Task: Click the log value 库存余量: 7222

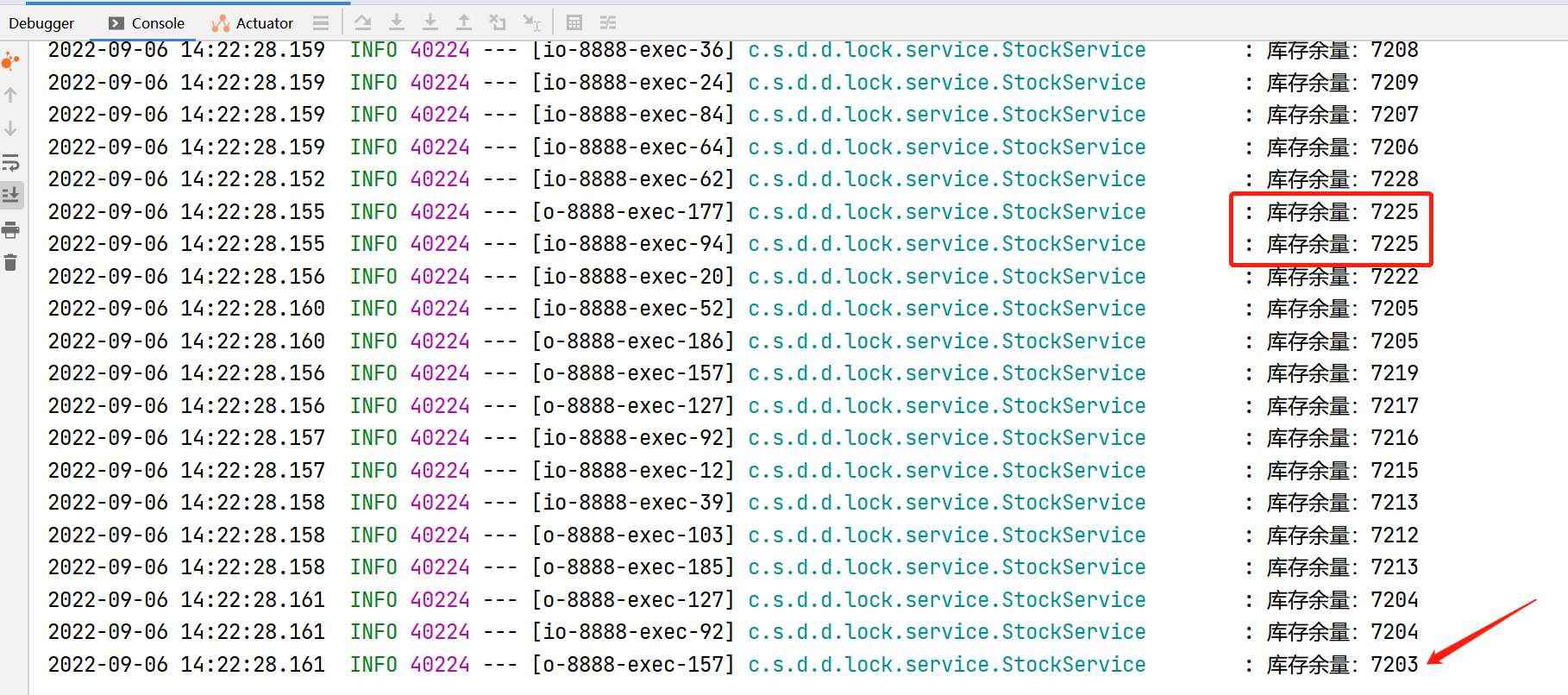Action: (x=1342, y=277)
